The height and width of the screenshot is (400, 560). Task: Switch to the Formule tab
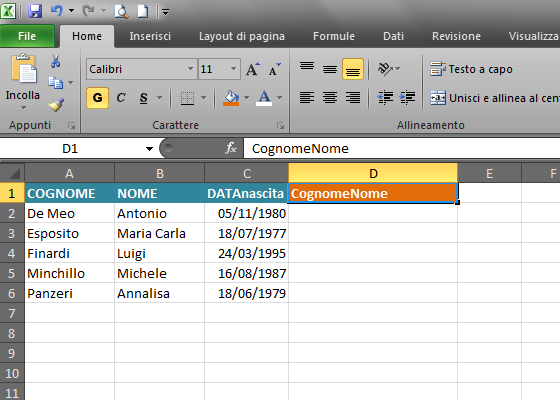click(x=334, y=36)
